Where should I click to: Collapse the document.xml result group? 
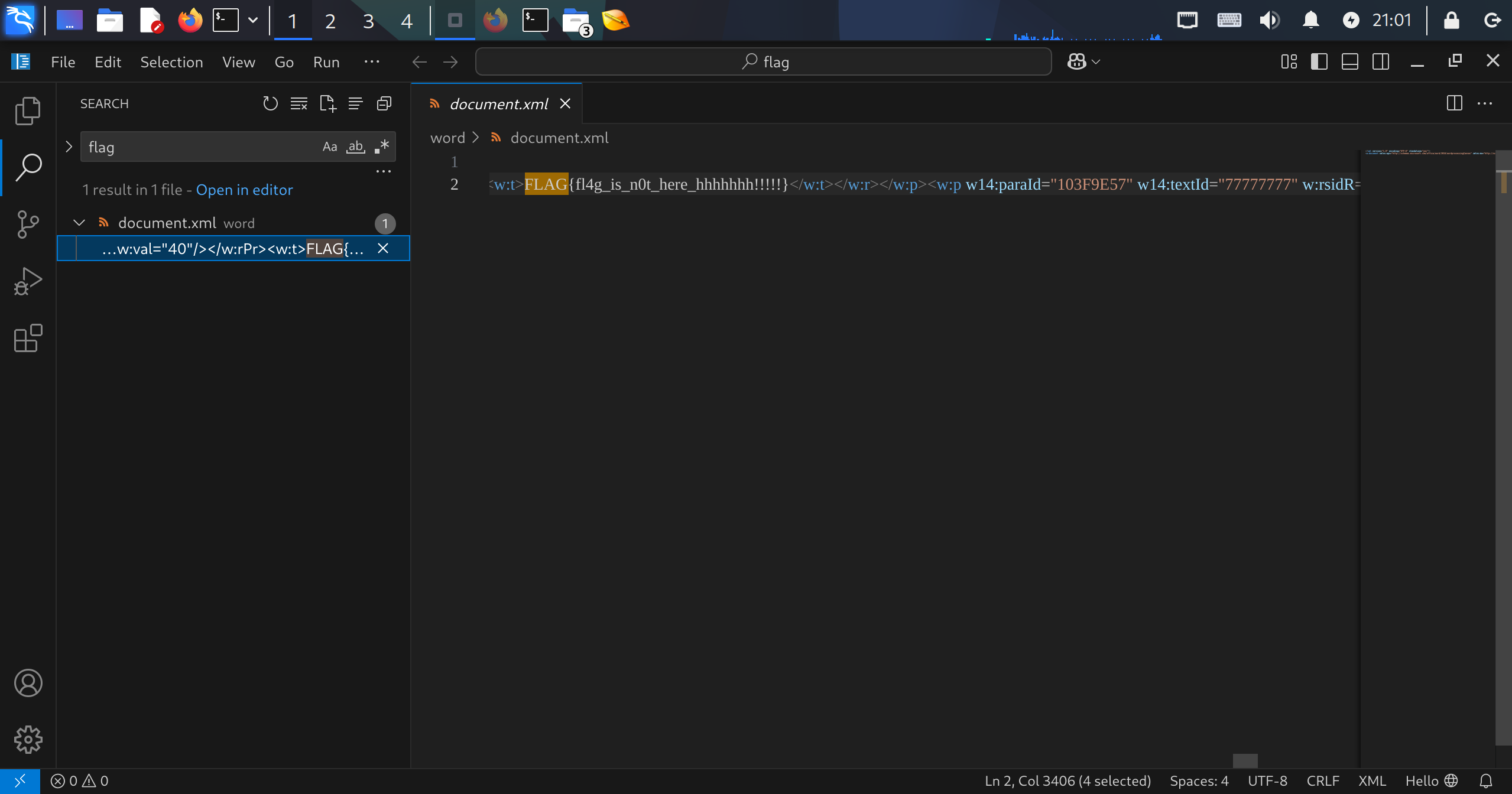[x=79, y=223]
